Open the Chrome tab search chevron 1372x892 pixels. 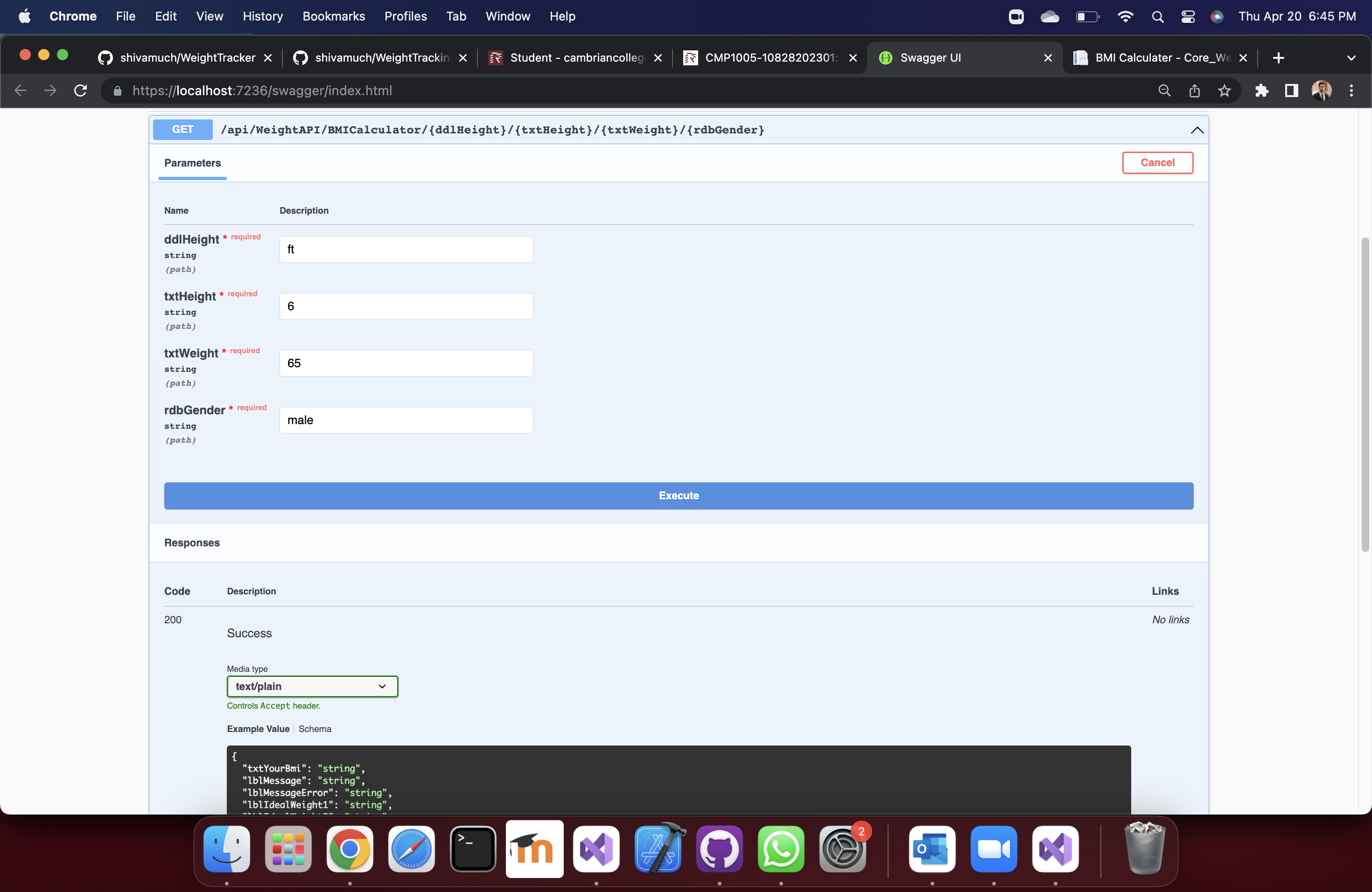1352,58
